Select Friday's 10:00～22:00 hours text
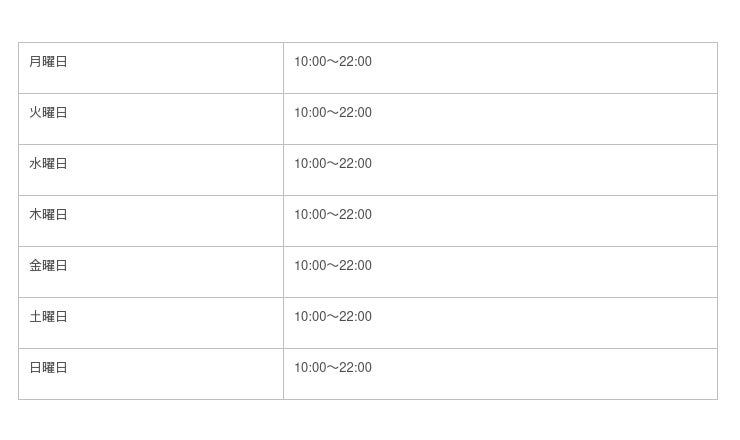Image resolution: width=740 pixels, height=440 pixels. click(333, 265)
